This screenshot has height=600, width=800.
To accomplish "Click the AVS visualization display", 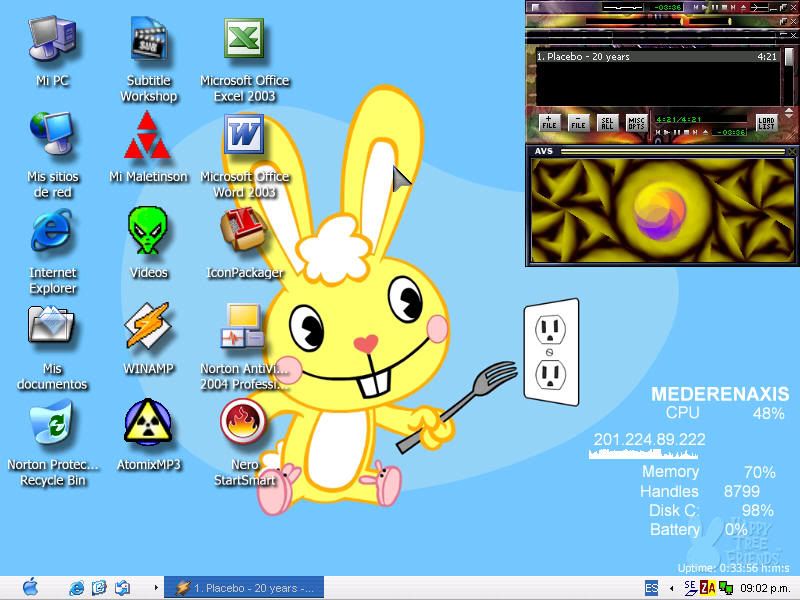I will pos(662,210).
